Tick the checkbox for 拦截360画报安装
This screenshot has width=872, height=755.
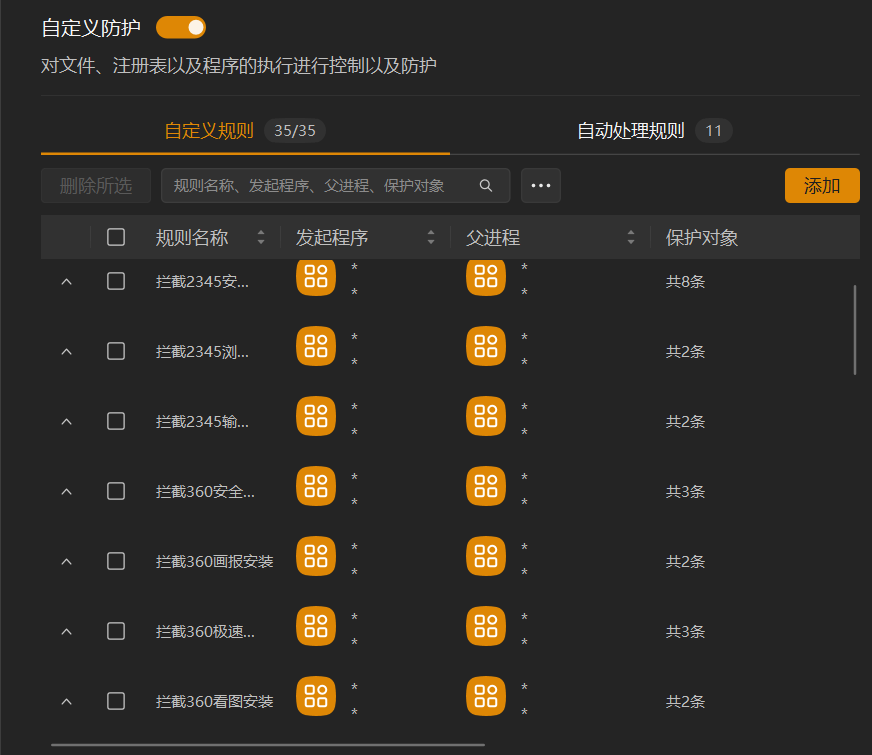click(116, 561)
